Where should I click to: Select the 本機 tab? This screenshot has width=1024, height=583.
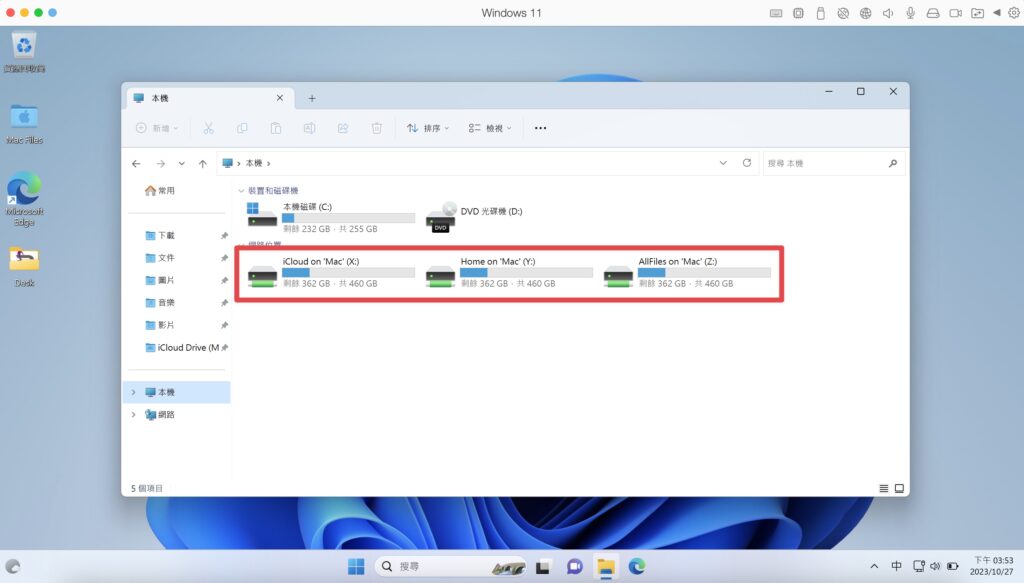[x=209, y=98]
